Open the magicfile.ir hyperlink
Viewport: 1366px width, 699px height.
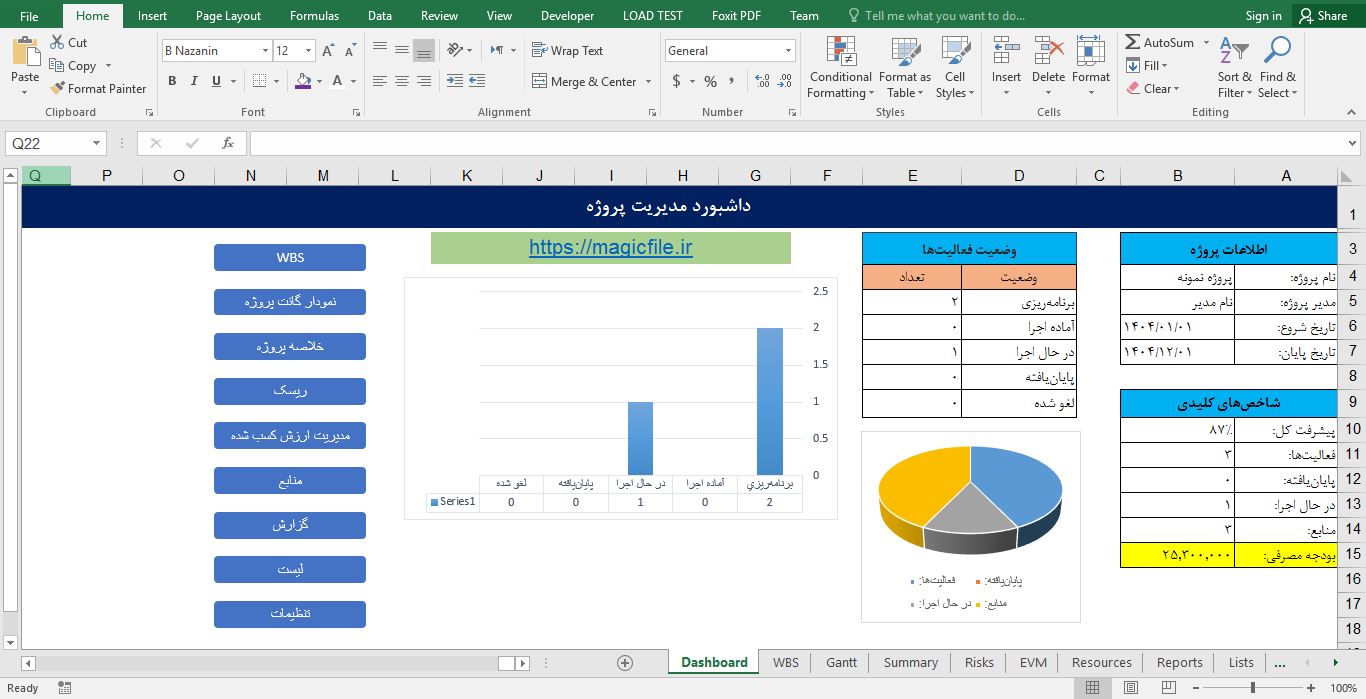tap(610, 247)
